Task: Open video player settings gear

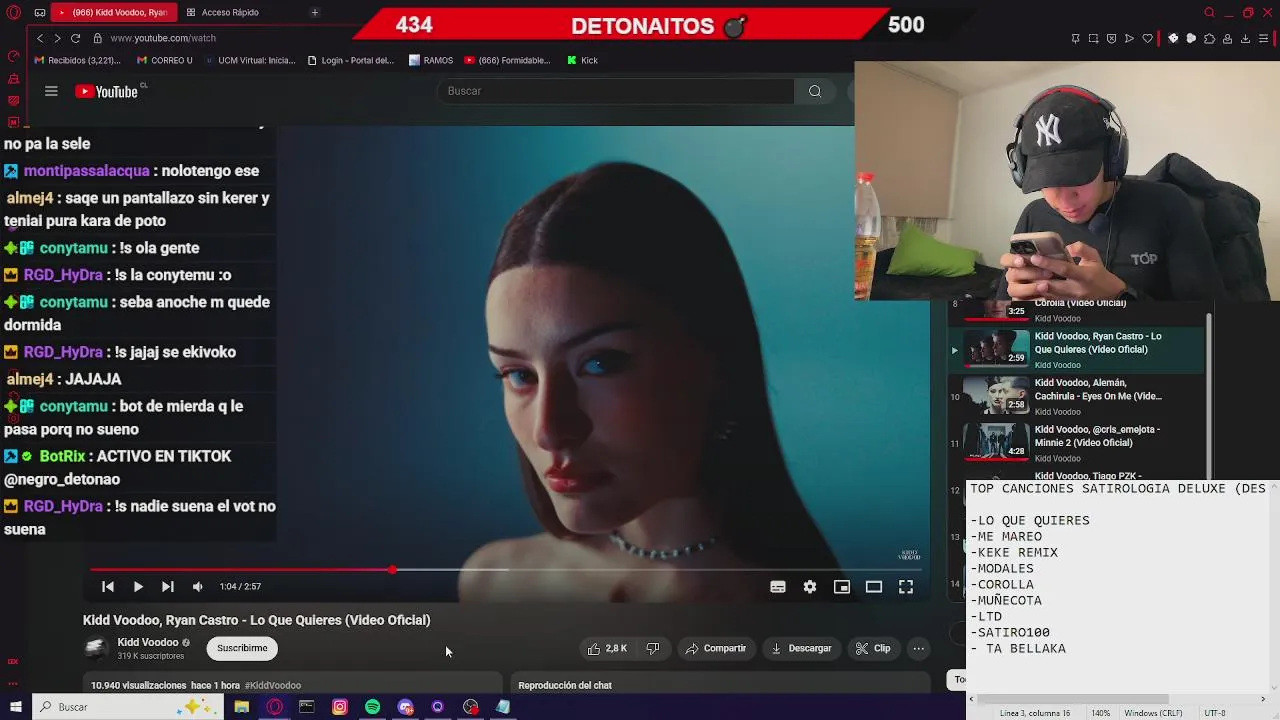Action: (x=810, y=587)
